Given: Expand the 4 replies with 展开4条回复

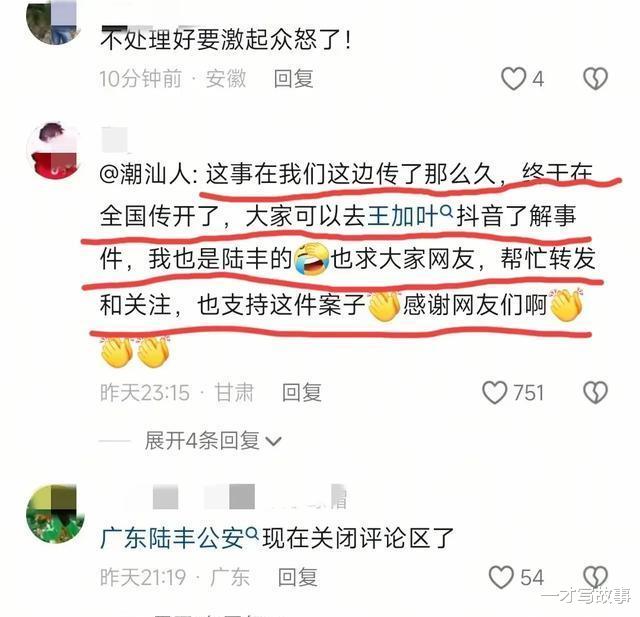Looking at the screenshot, I should 202,441.
